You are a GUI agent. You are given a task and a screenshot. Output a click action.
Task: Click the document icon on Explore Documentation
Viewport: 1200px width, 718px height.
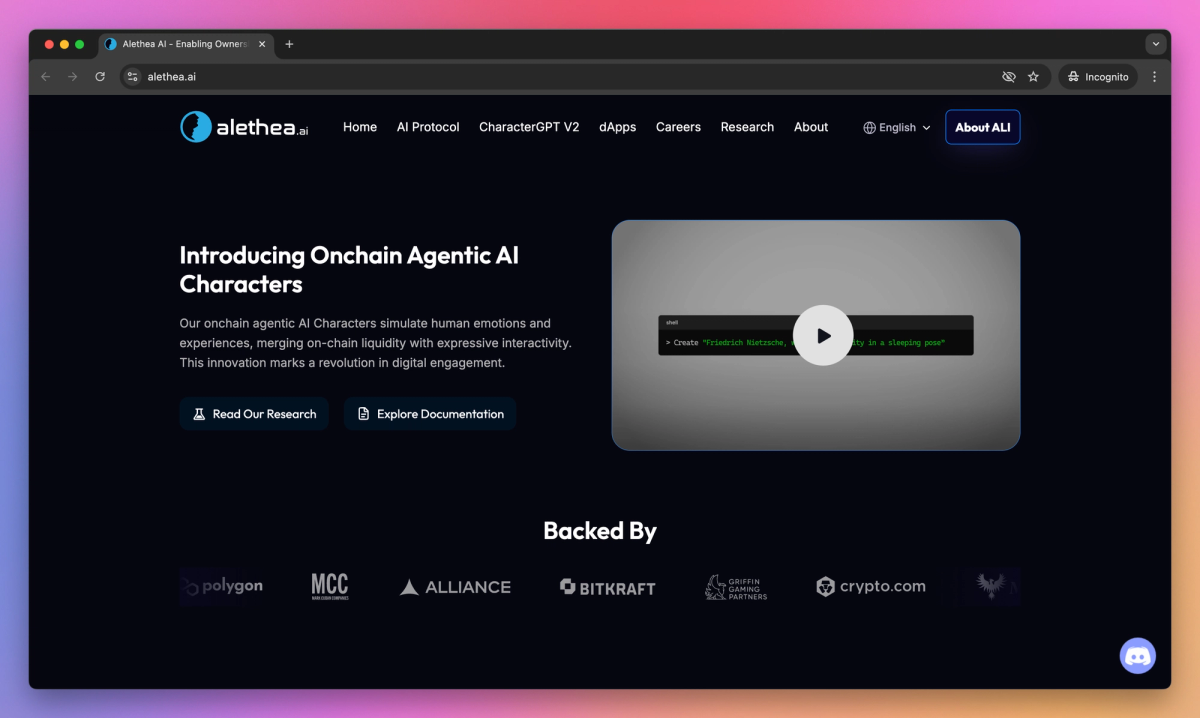click(363, 414)
